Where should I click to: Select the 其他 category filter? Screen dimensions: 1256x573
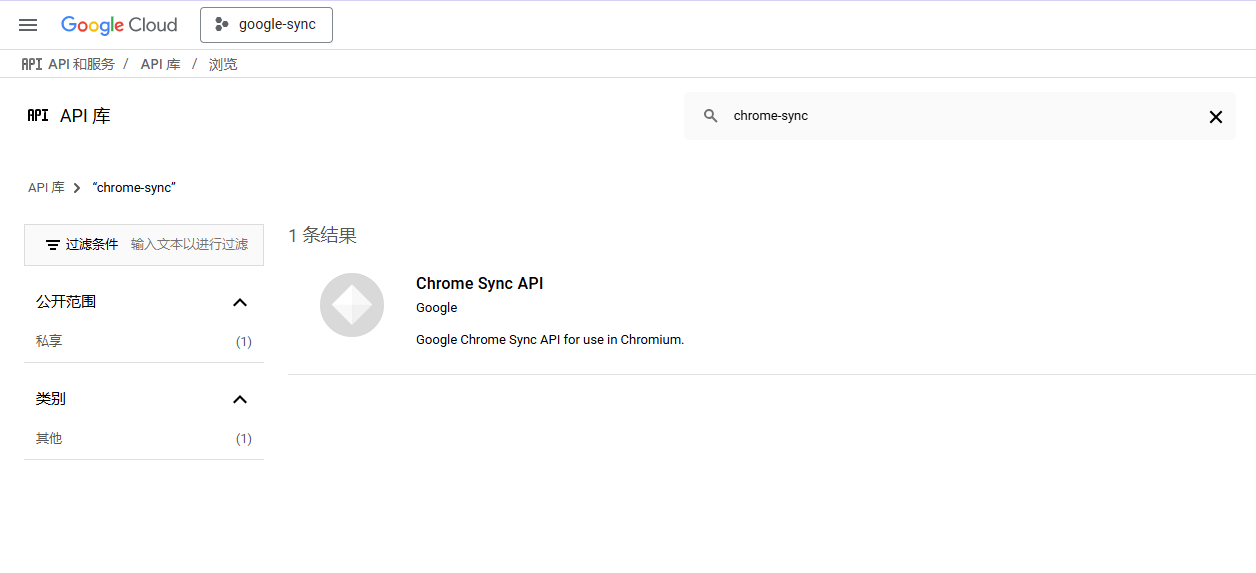pyautogui.click(x=144, y=438)
